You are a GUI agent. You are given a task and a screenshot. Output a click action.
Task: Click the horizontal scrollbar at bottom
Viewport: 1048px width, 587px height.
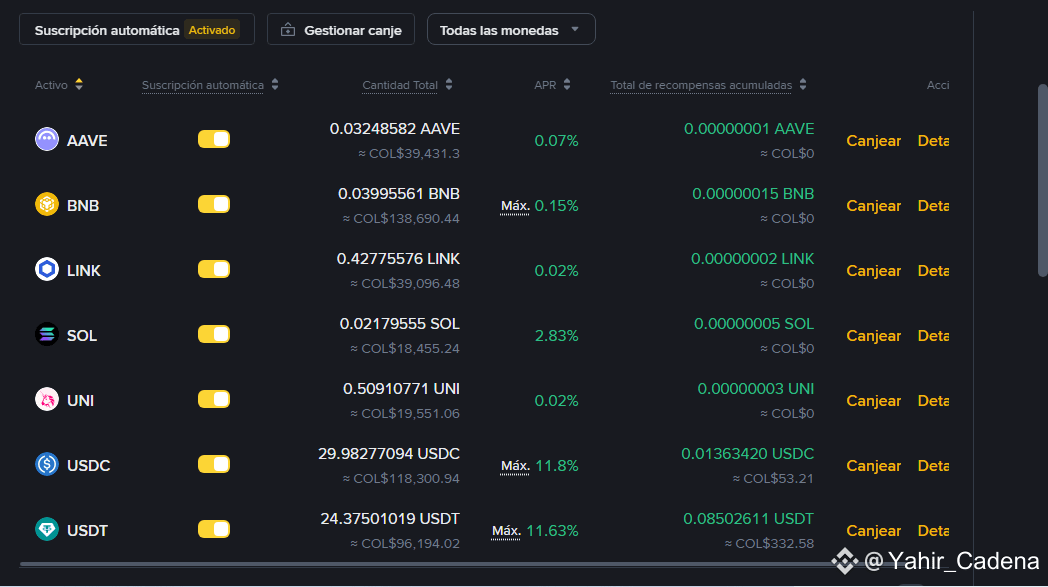[x=428, y=564]
